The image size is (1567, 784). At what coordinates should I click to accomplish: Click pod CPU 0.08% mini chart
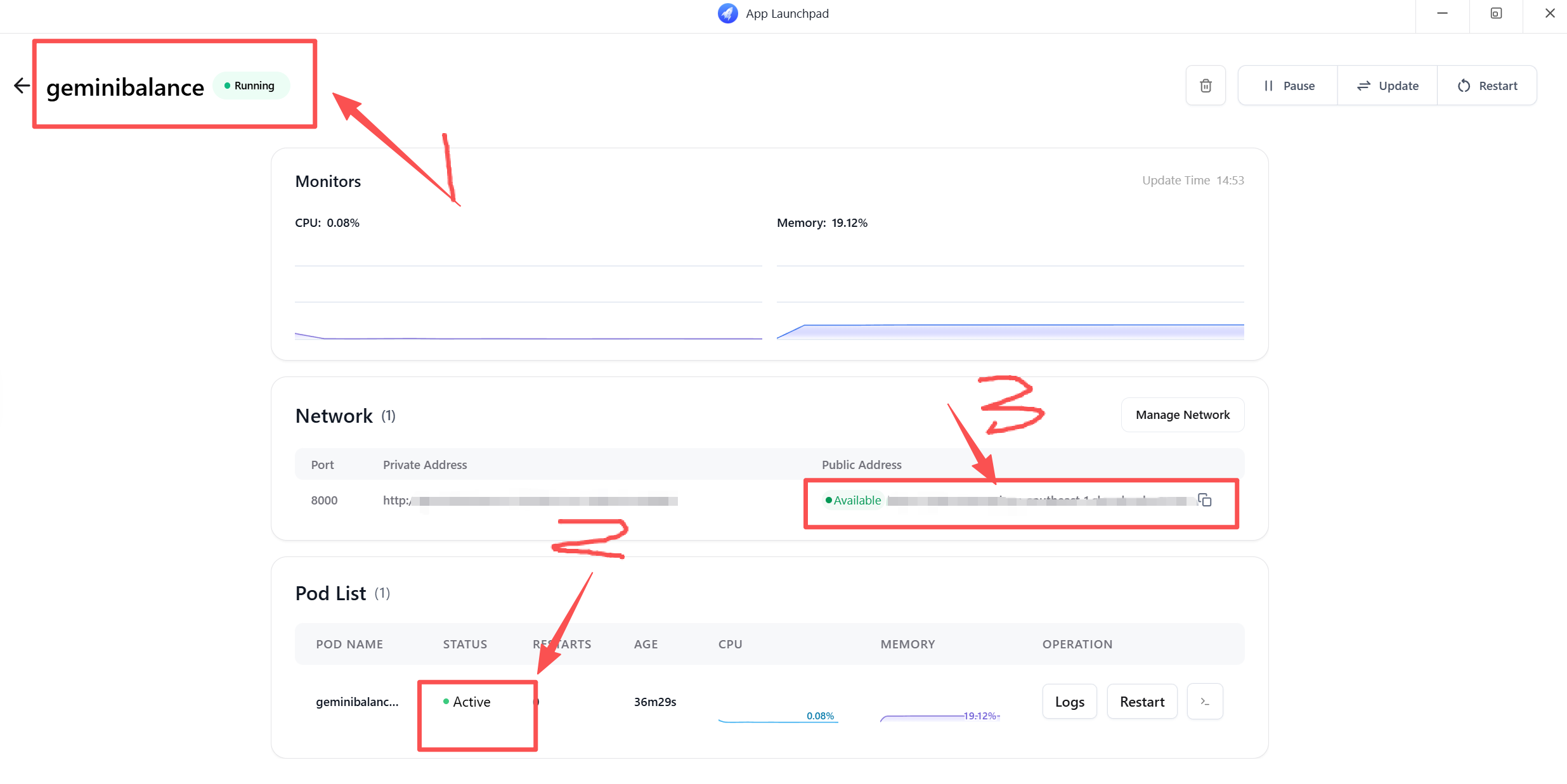pos(777,717)
